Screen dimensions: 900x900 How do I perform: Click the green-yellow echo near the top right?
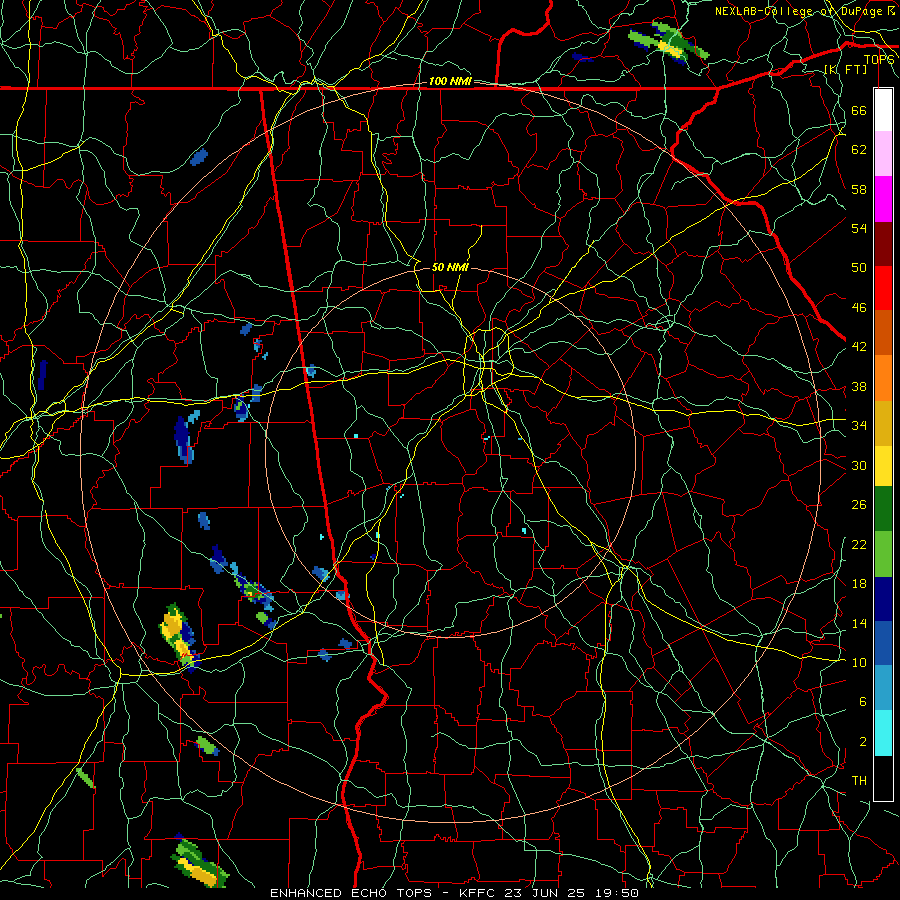coord(669,44)
